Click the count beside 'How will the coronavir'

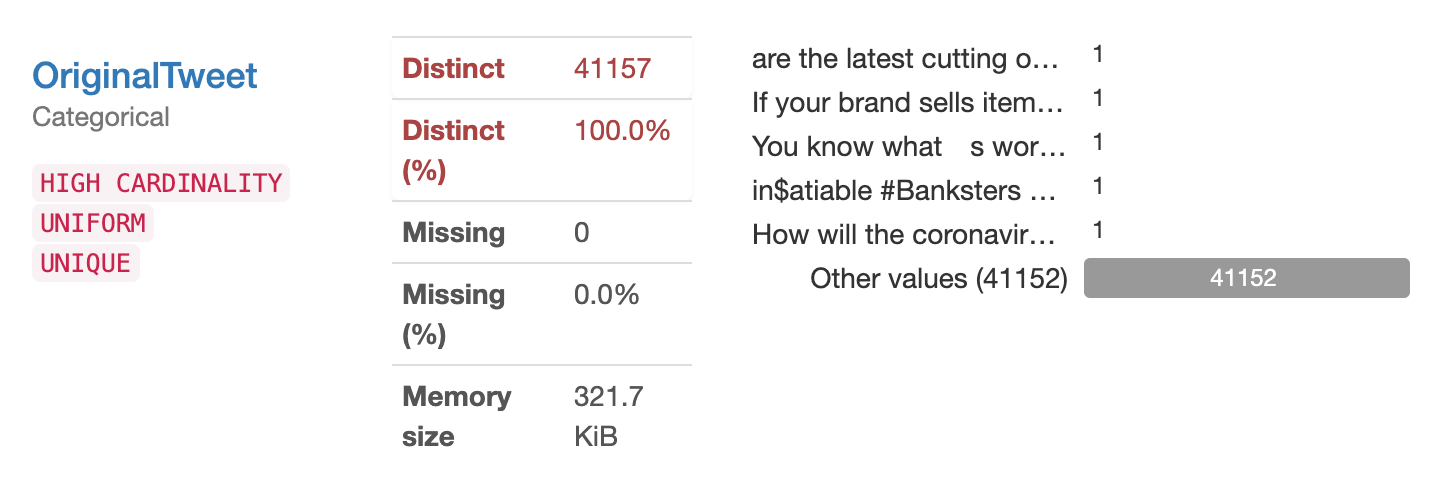[1097, 231]
